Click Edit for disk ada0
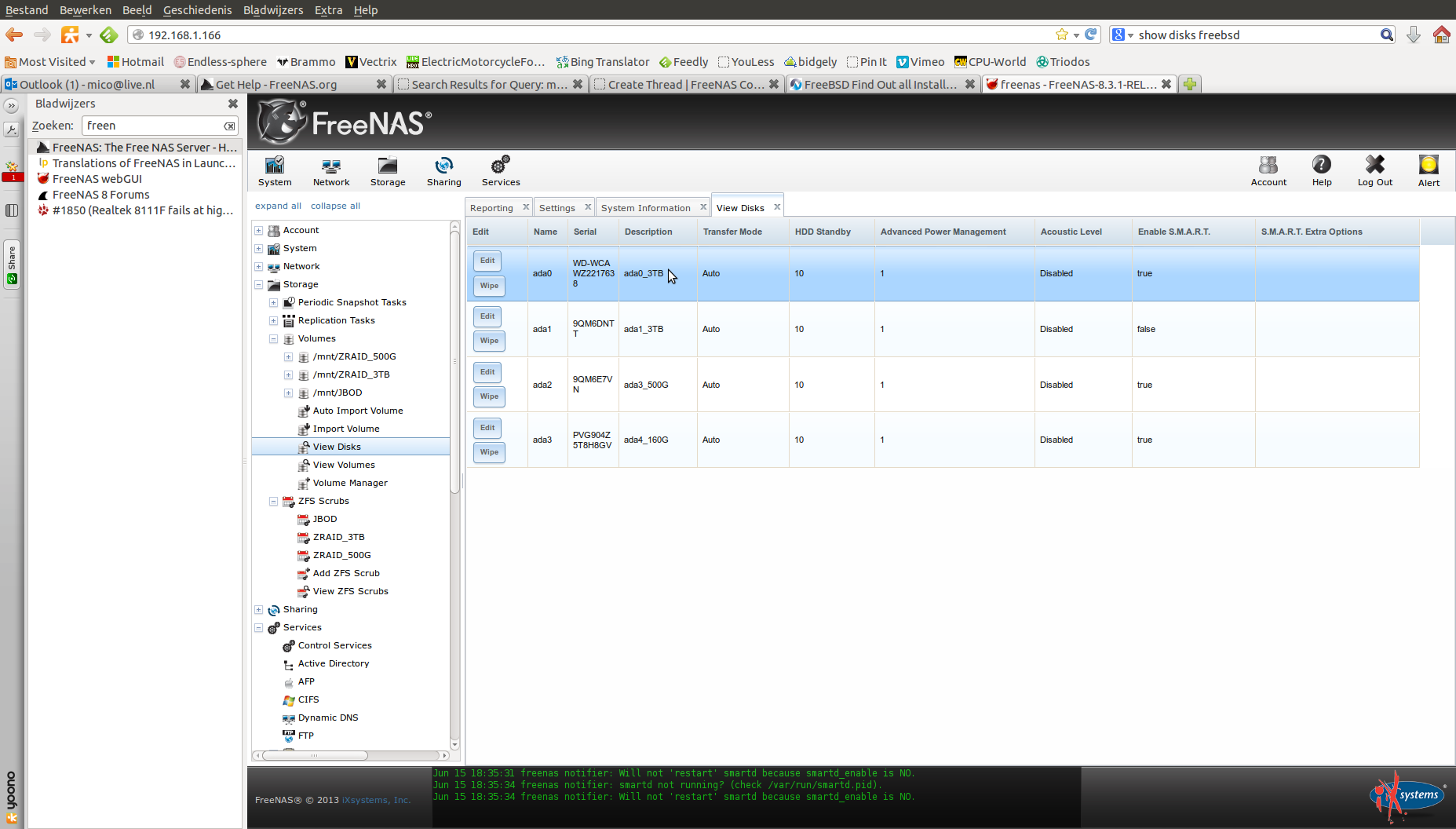 [487, 261]
